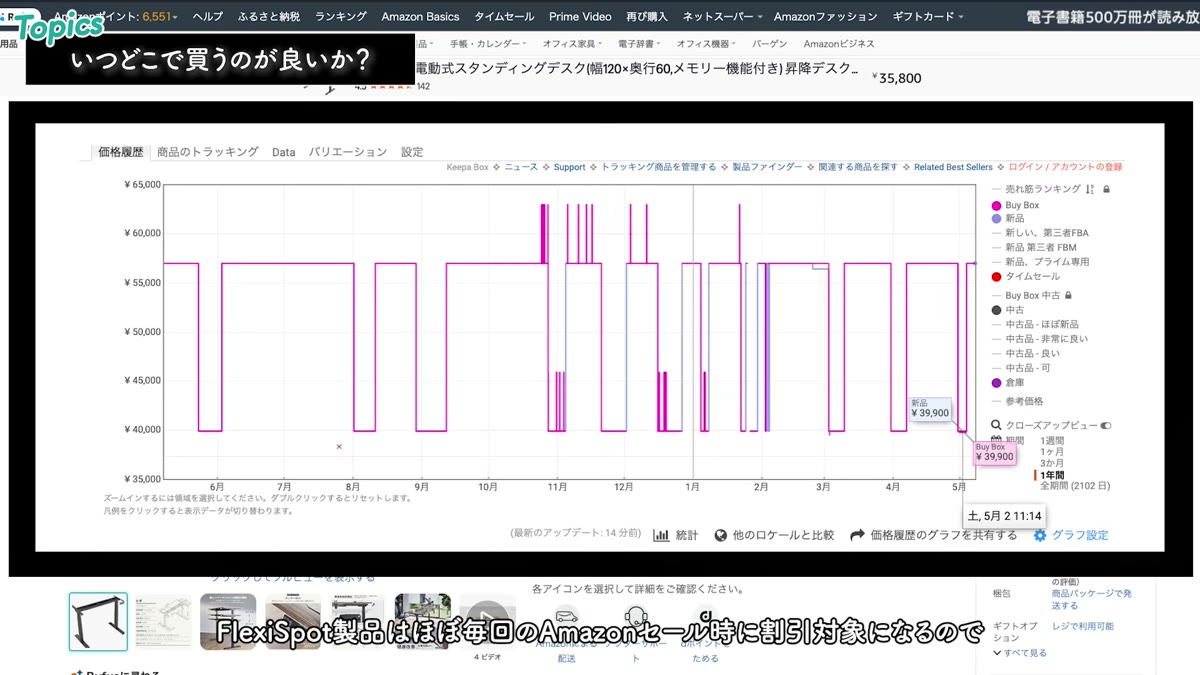Click the share arrow icon beside 価格履歴のグラフを共有する
This screenshot has height=675, width=1200.
tap(857, 535)
